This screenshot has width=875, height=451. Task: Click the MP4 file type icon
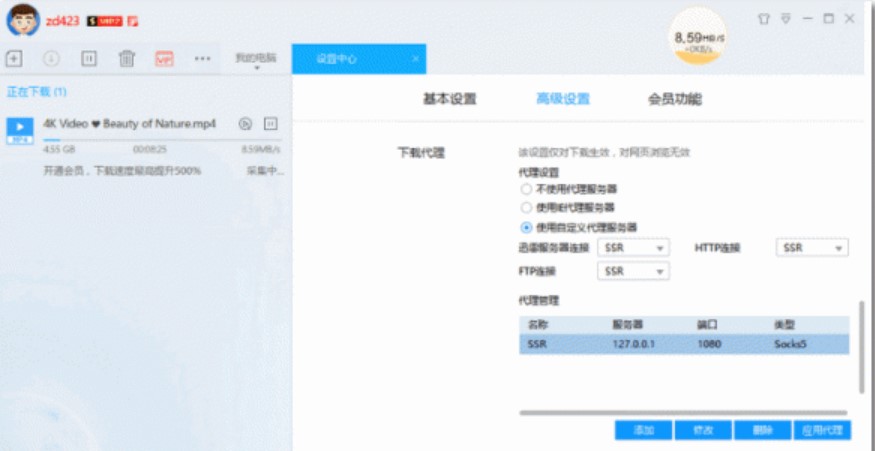(x=20, y=131)
